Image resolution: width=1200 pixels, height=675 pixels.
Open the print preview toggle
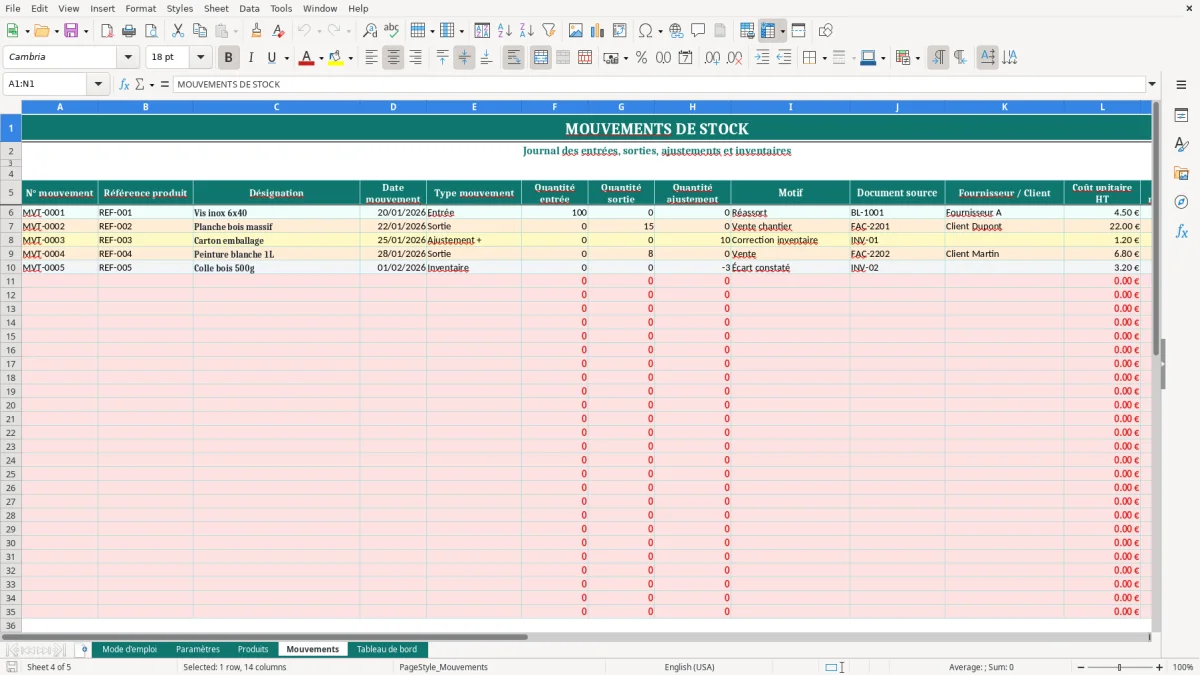pyautogui.click(x=151, y=31)
